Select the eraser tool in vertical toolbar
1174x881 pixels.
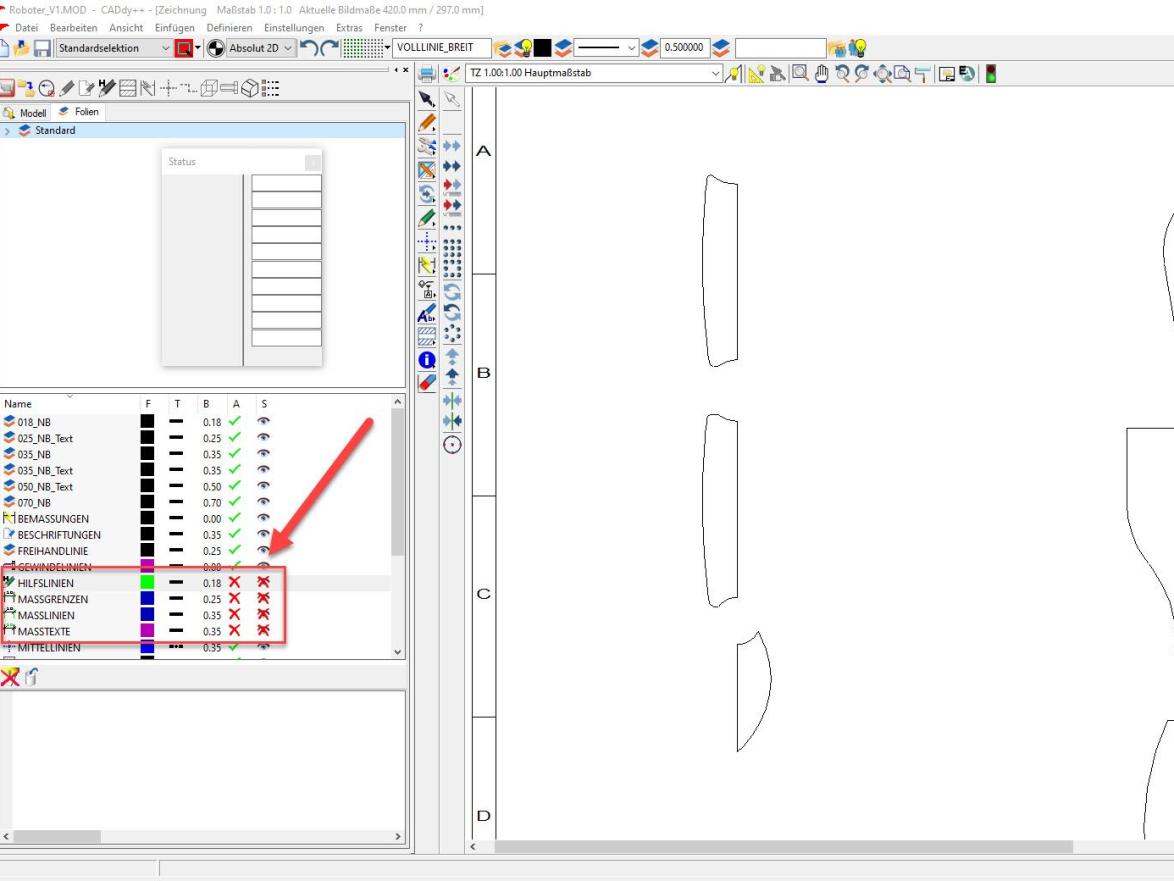point(427,382)
